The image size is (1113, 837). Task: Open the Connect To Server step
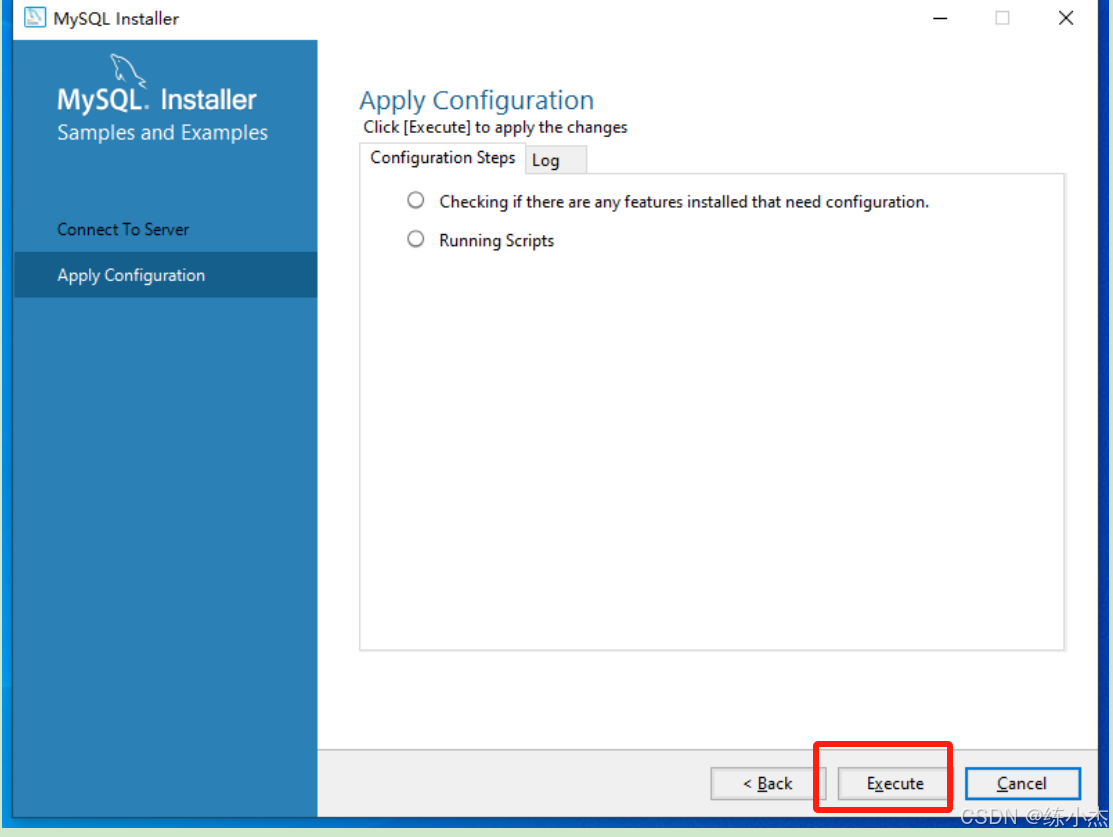click(x=123, y=229)
